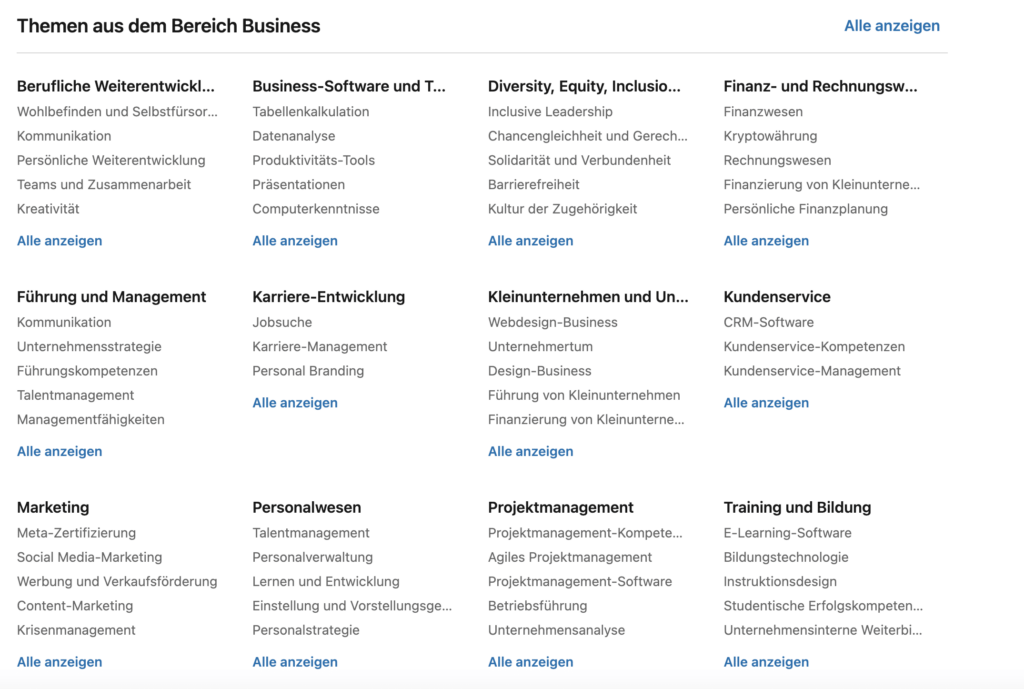1024x689 pixels.
Task: Select the "Webdesign-Business" link
Action: click(552, 323)
